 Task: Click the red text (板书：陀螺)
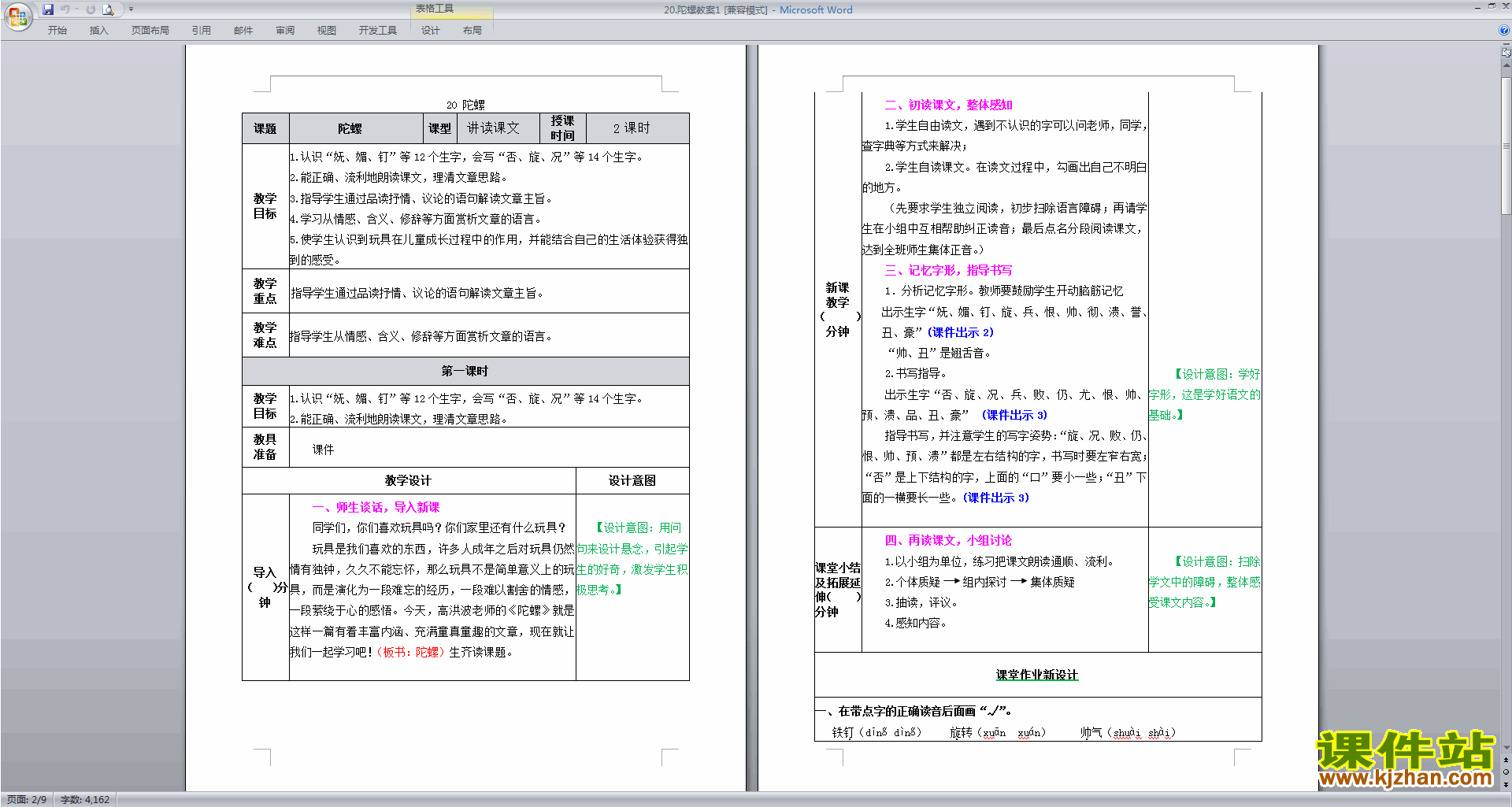tap(410, 652)
